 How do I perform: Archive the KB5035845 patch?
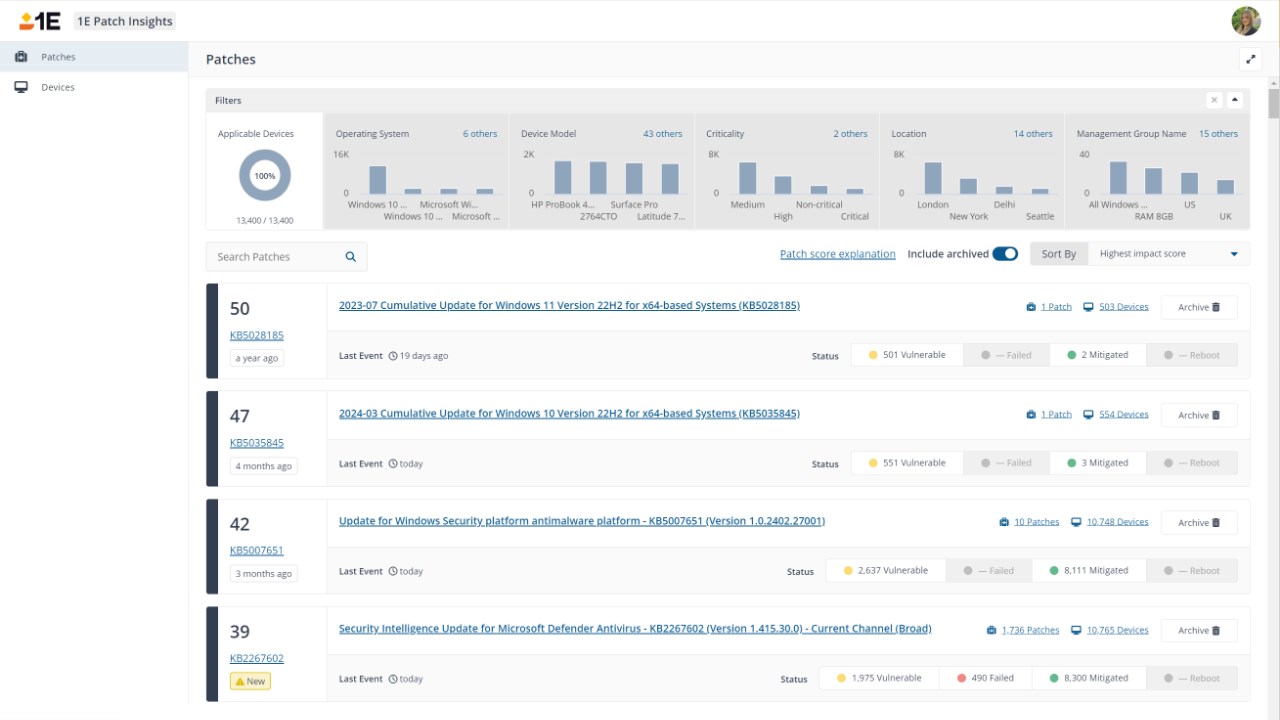[x=1199, y=415]
